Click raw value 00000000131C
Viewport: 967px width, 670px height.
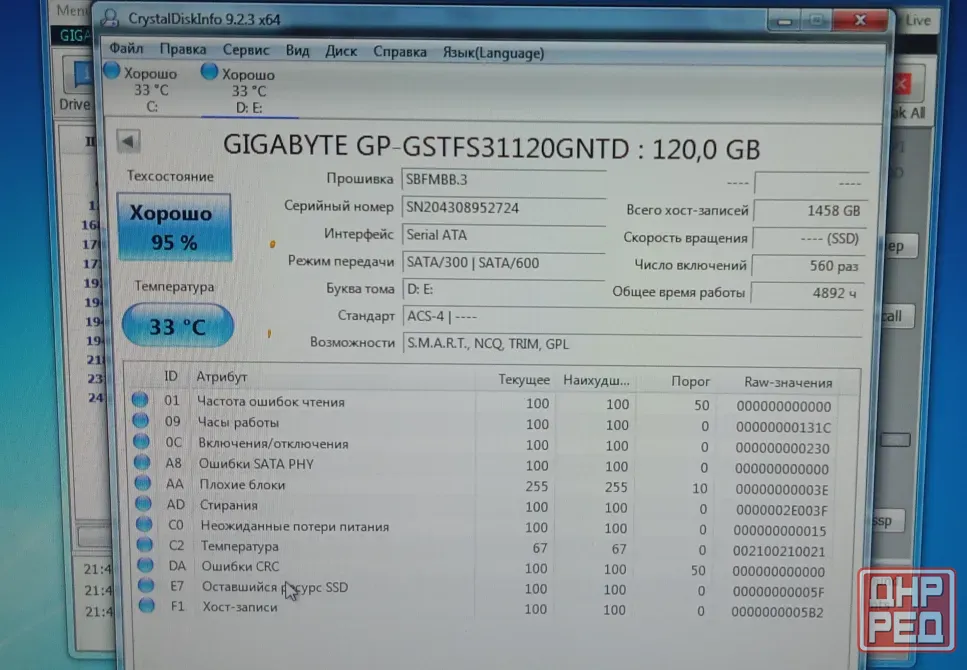[x=783, y=428]
